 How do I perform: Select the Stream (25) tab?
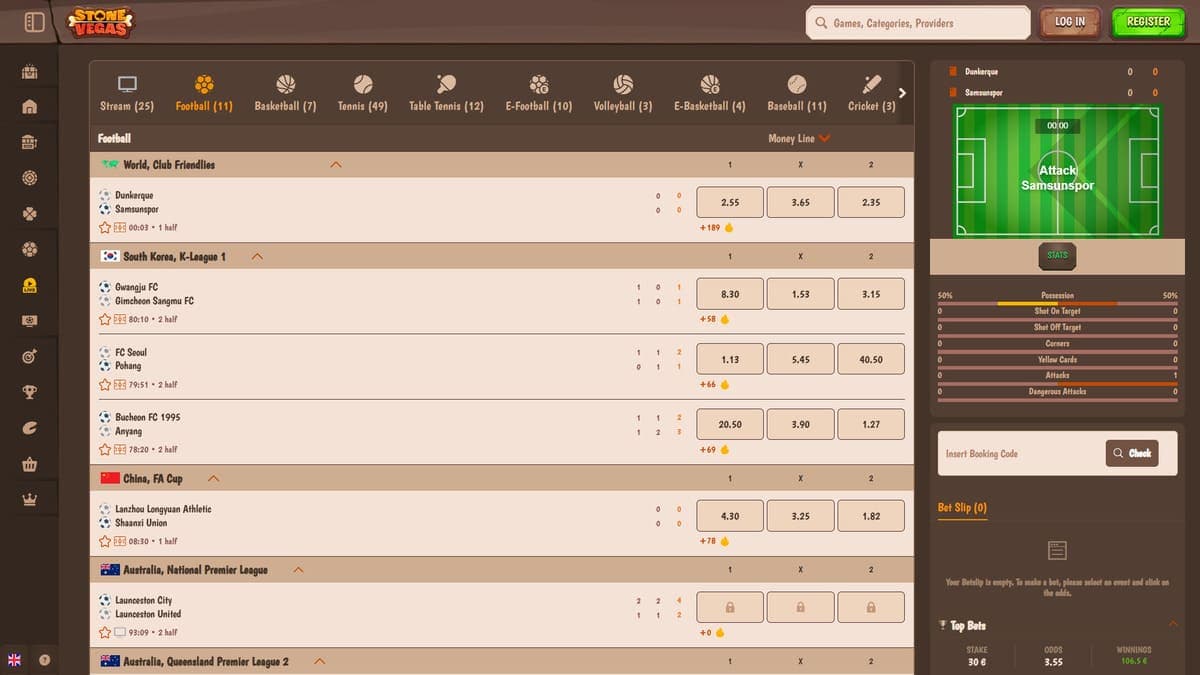click(127, 93)
